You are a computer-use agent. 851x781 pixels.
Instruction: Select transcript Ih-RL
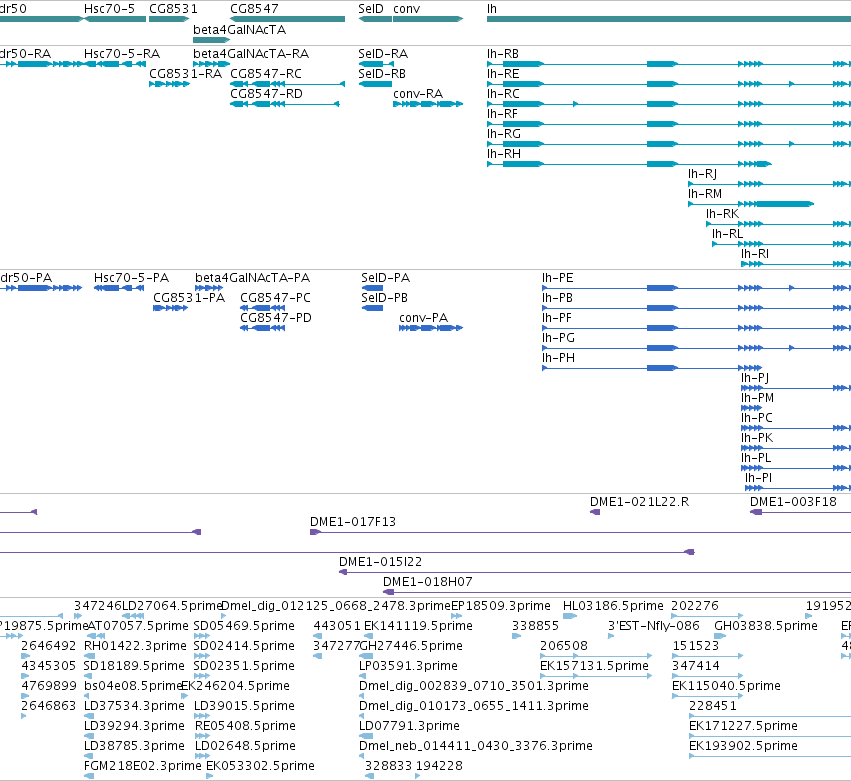click(x=727, y=234)
